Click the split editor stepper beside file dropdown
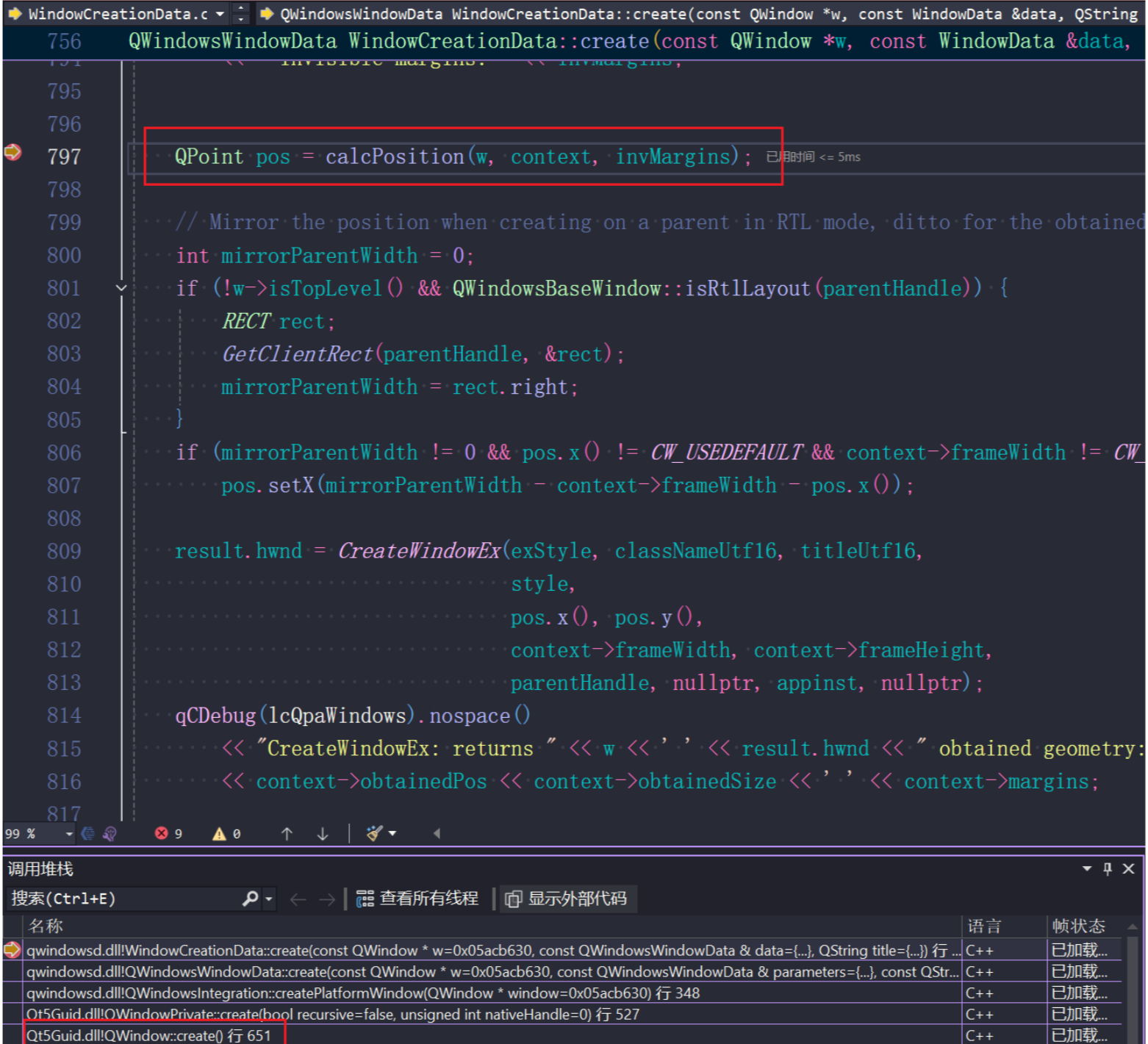This screenshot has width=1148, height=1044. pyautogui.click(x=240, y=13)
